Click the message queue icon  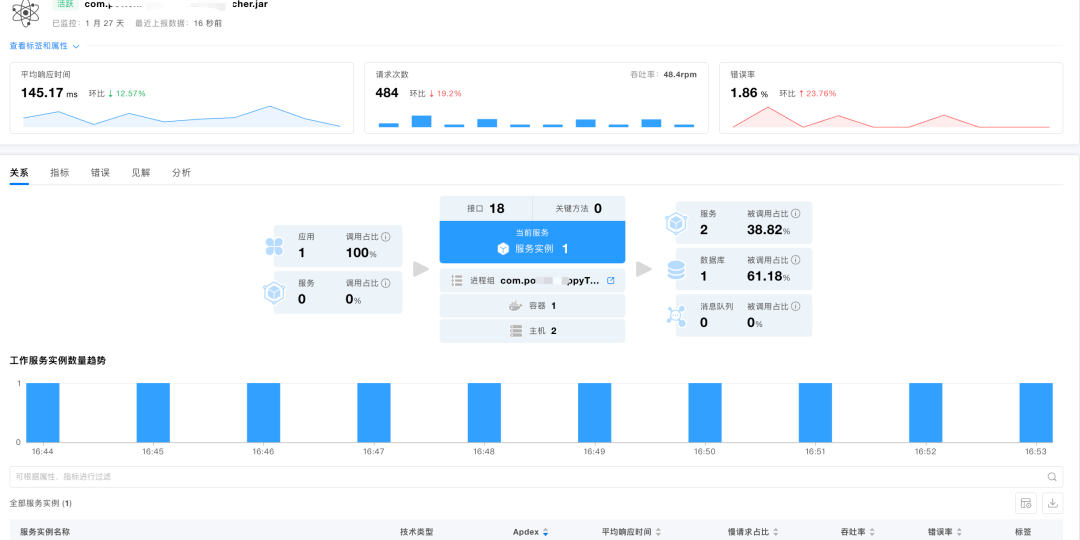click(x=676, y=316)
